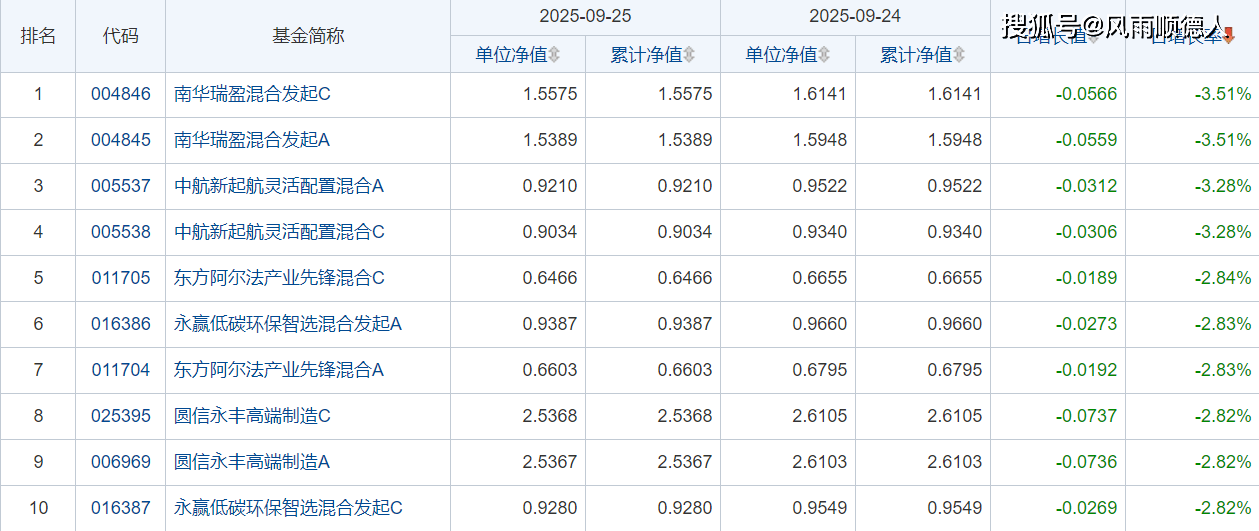Open fund code 005537
The image size is (1259, 531).
pyautogui.click(x=121, y=186)
